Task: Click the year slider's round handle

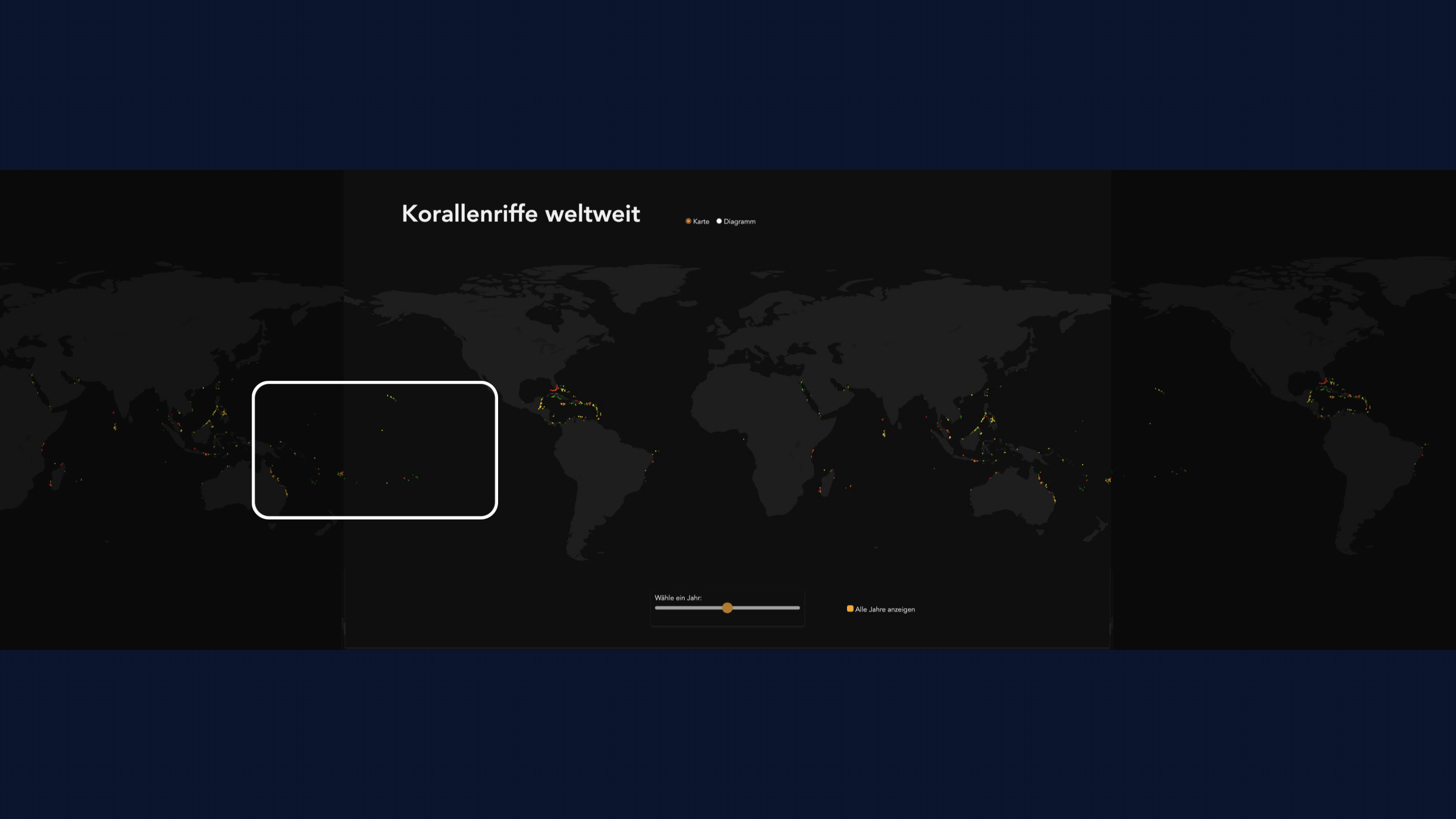Action: click(727, 608)
